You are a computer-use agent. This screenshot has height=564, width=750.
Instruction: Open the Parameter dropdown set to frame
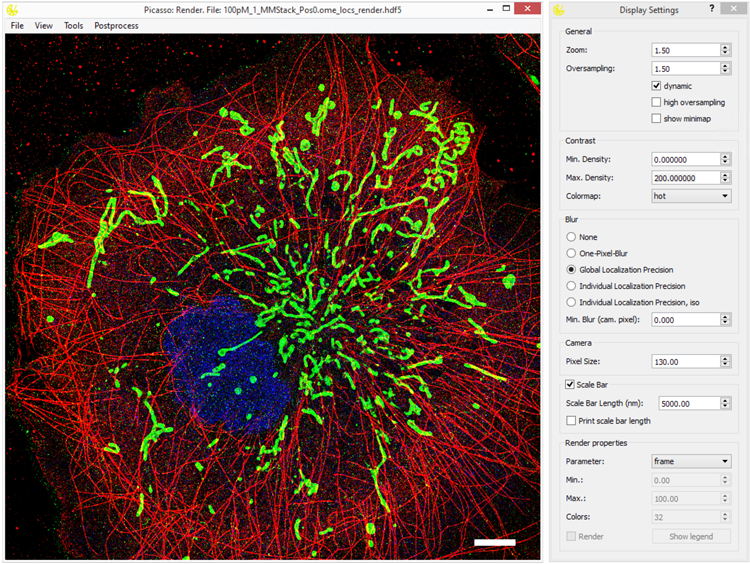[x=691, y=461]
